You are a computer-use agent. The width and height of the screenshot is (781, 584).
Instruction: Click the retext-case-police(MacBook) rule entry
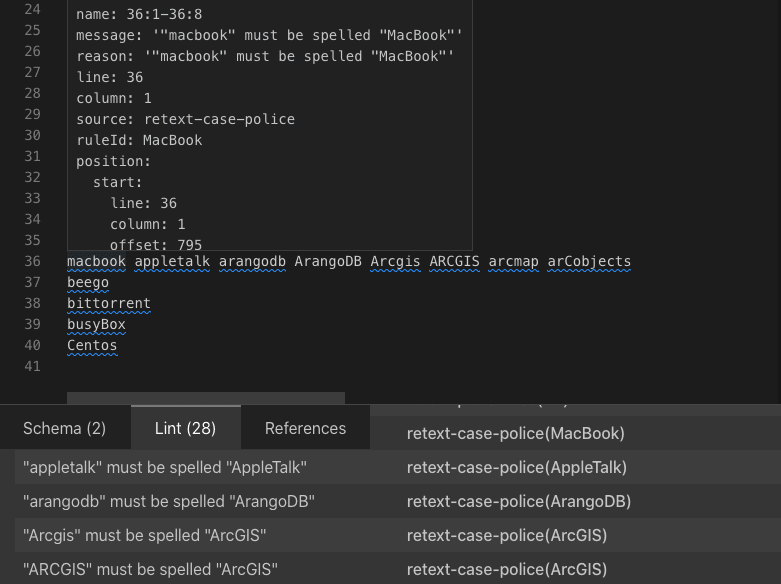coord(516,433)
